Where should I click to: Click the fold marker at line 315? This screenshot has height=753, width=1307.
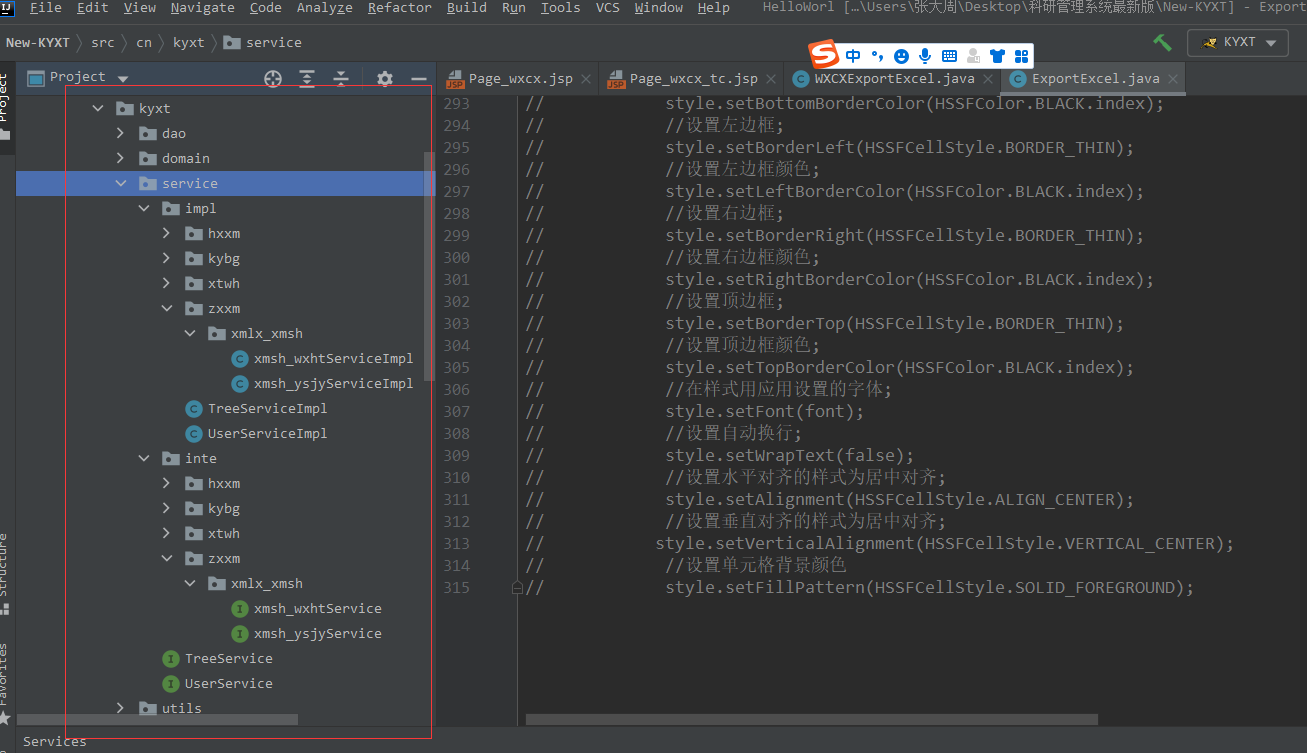517,588
